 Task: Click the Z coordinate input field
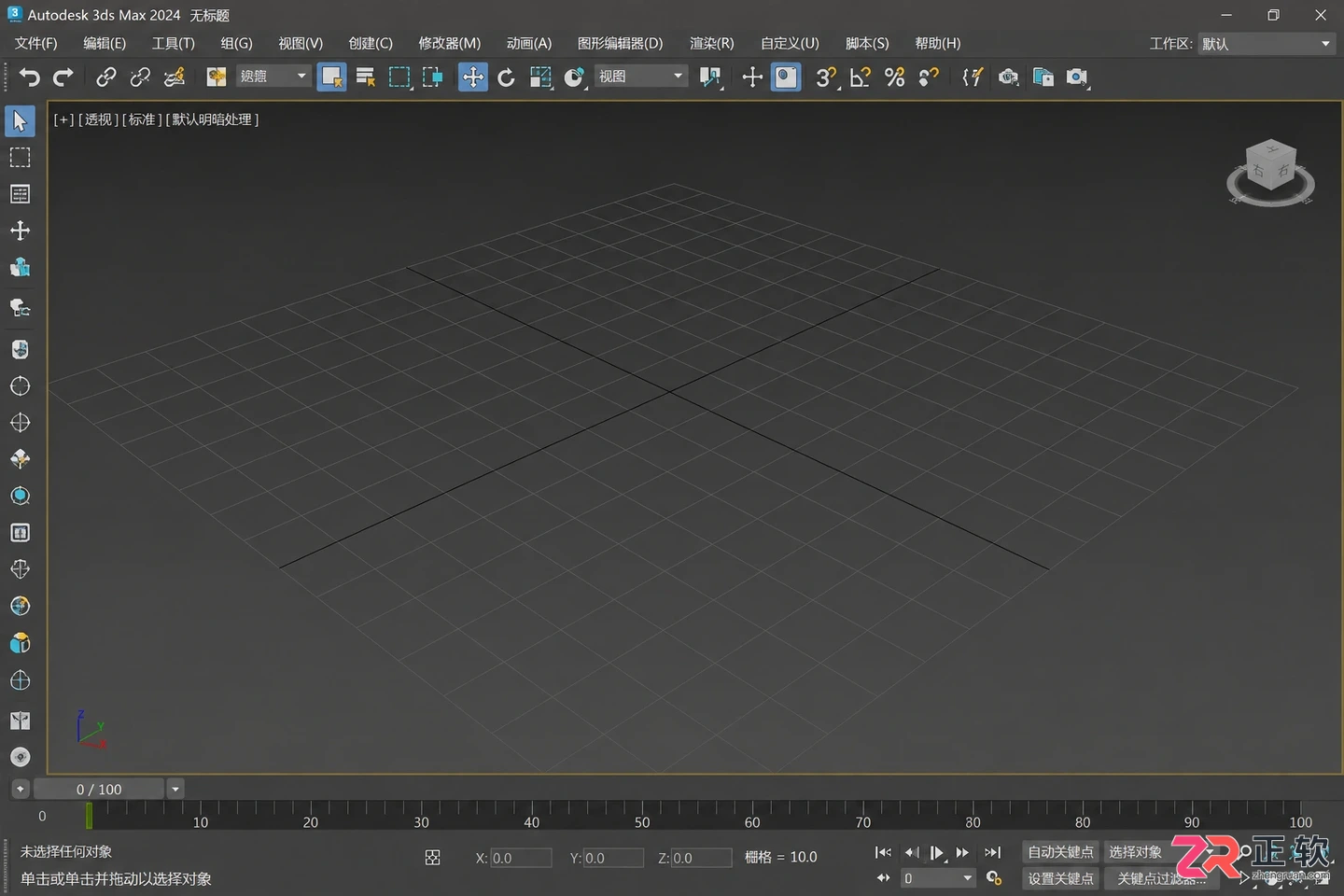coord(701,858)
